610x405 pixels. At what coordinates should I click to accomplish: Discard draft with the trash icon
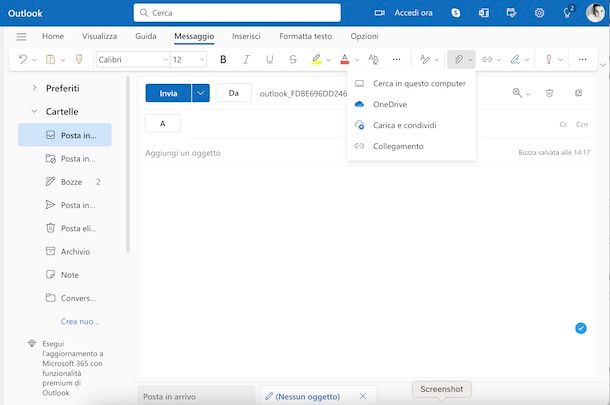[549, 93]
